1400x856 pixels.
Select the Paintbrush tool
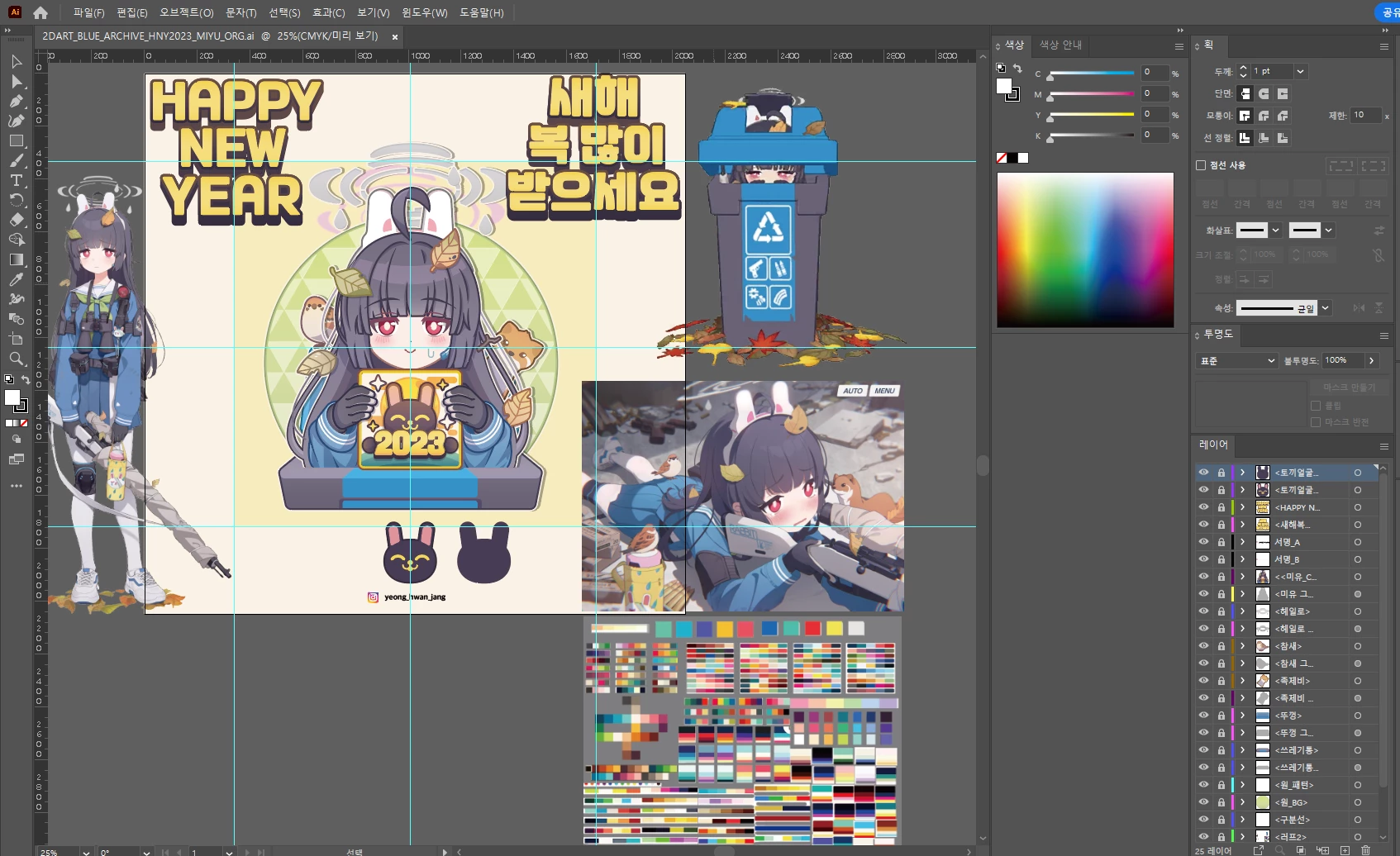tap(16, 160)
